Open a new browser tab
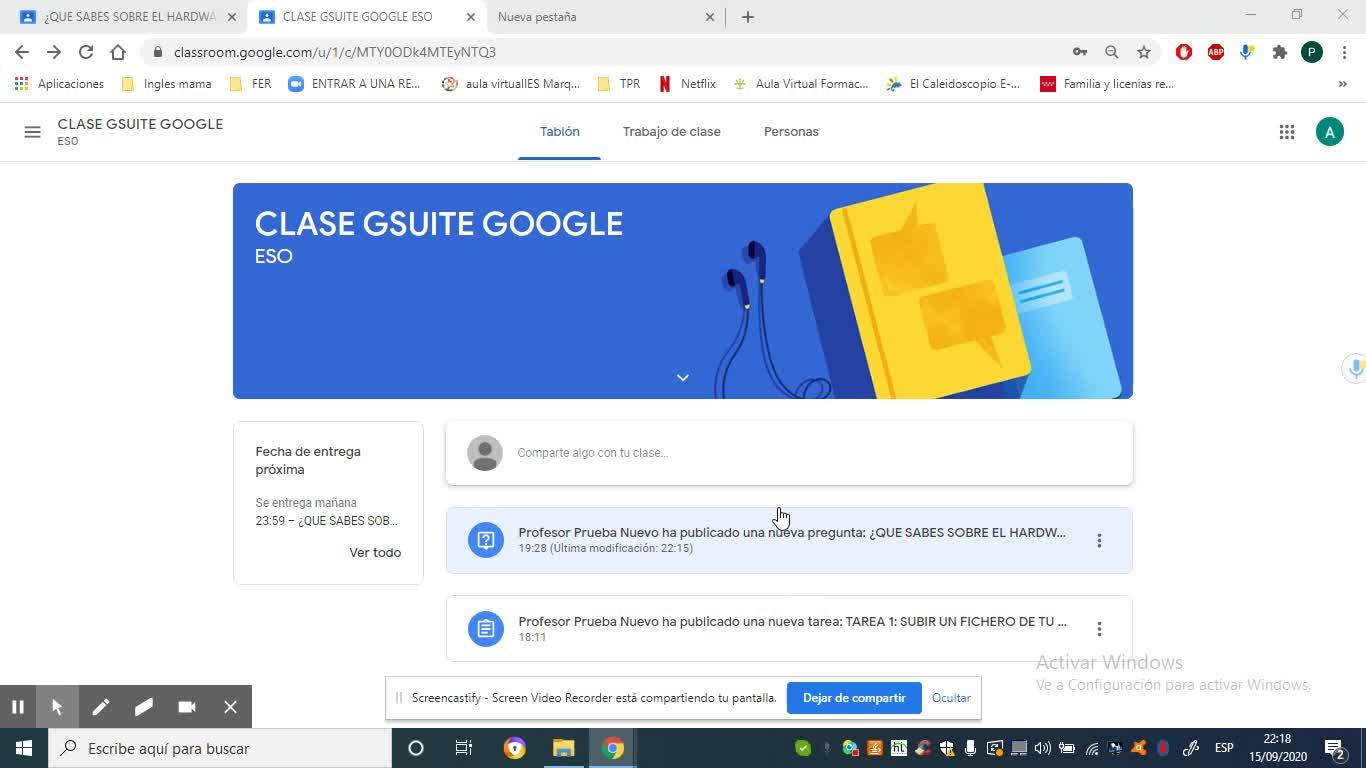Image resolution: width=1366 pixels, height=768 pixels. (747, 17)
